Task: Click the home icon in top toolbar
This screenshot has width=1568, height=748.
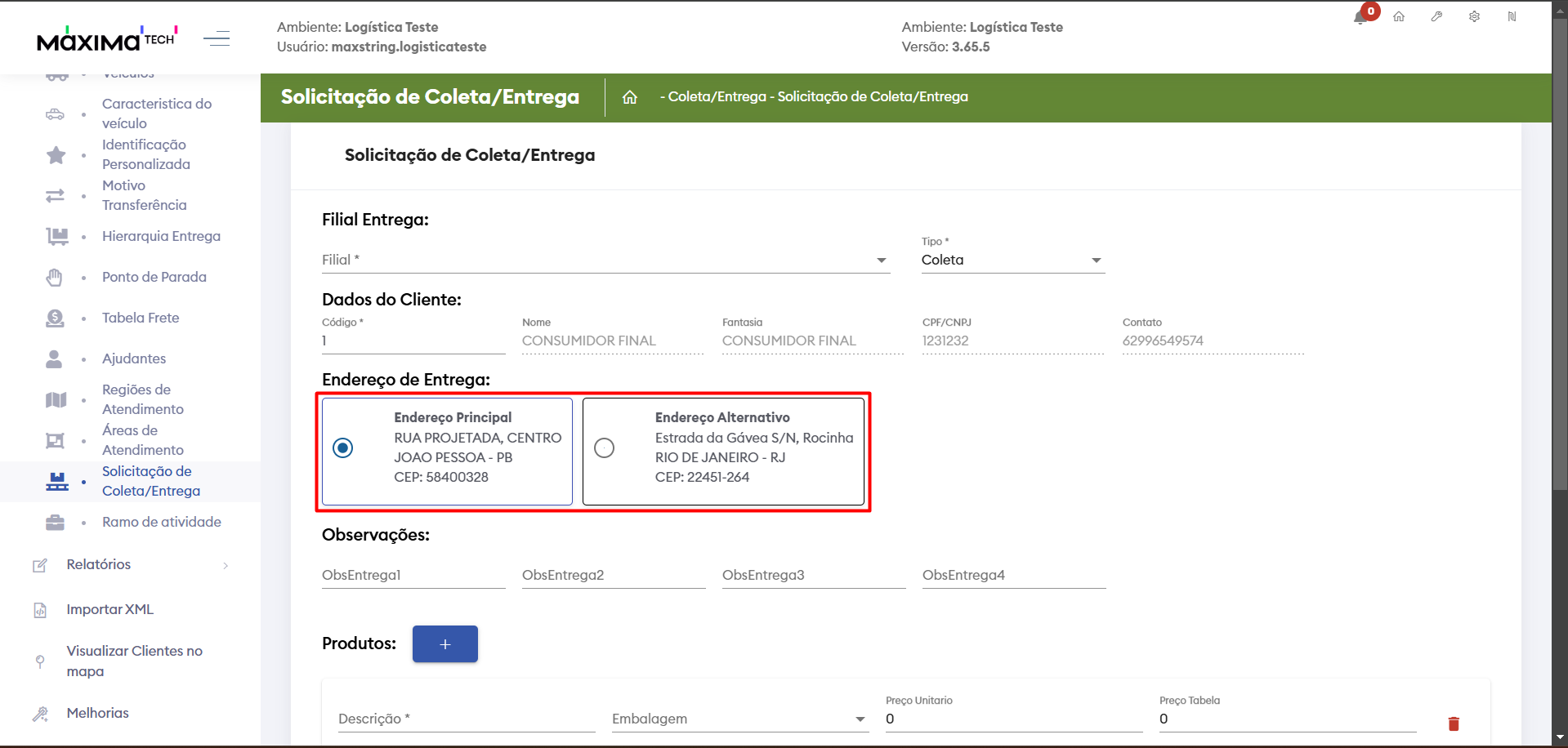Action: [x=1399, y=17]
